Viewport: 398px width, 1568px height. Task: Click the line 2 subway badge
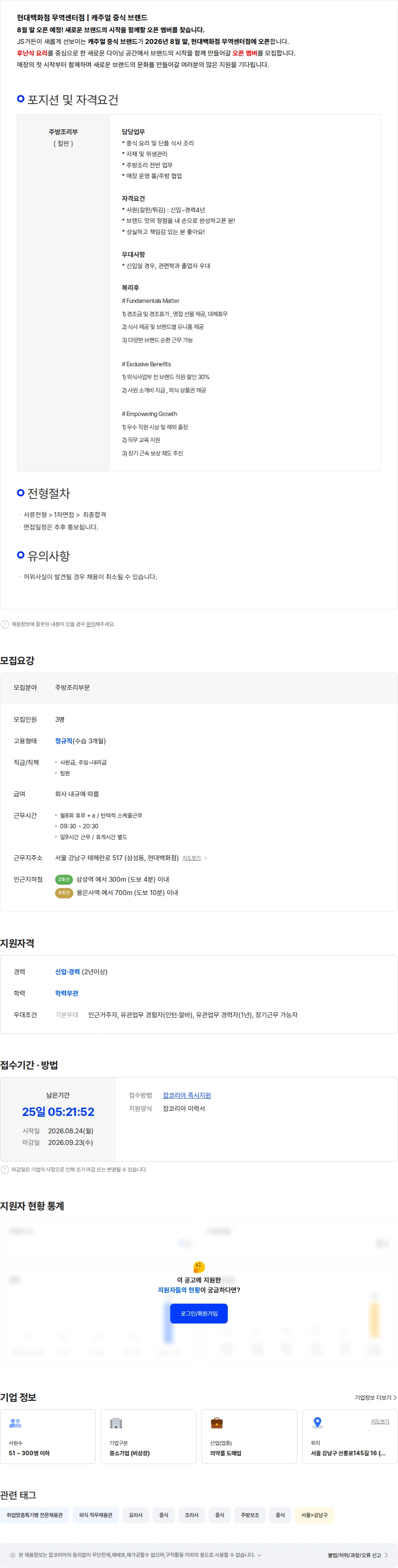(x=64, y=879)
